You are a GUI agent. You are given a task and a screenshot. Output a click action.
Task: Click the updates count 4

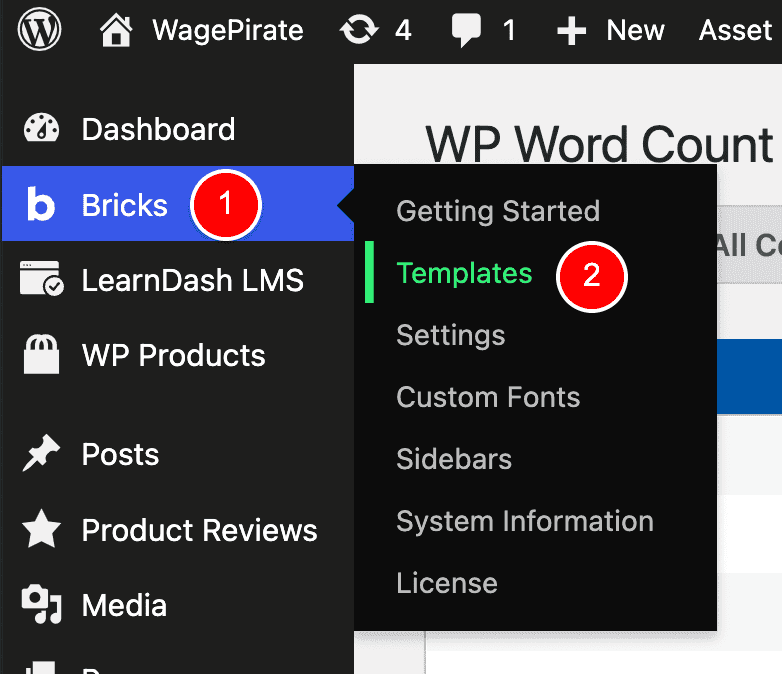coord(403,30)
